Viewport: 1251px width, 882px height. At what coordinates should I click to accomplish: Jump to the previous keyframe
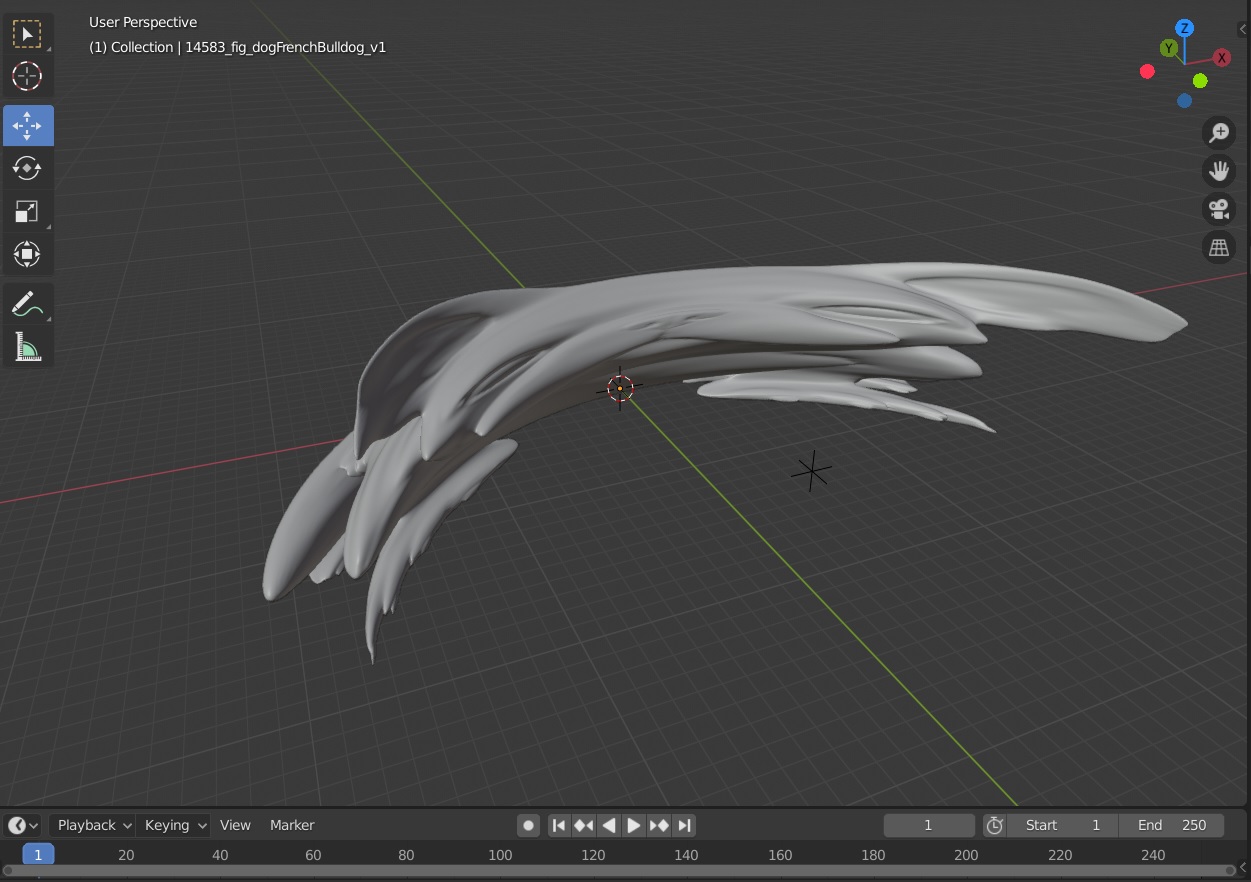point(584,825)
